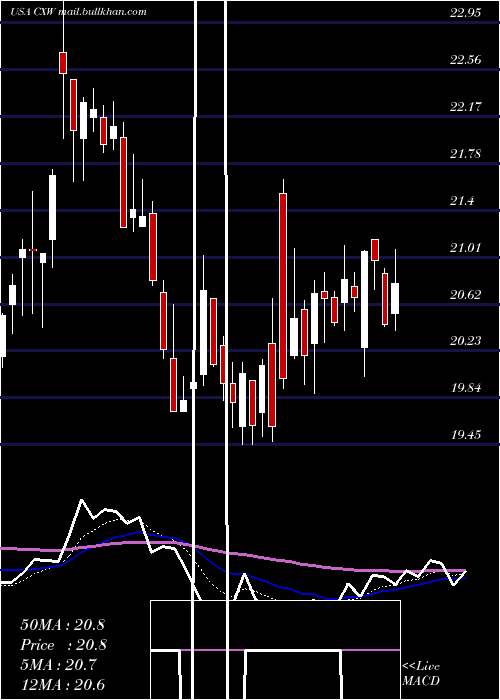Screen dimensions: 500x700
Task: Click the 19.45 price axis label
Action: pyautogui.click(x=466, y=434)
